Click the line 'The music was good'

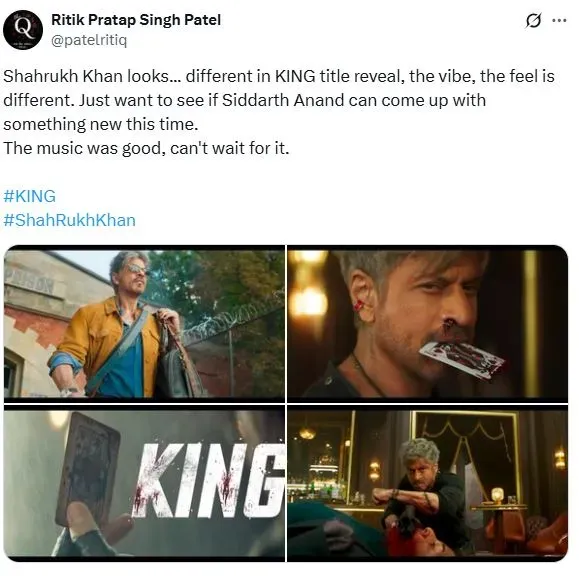146,148
